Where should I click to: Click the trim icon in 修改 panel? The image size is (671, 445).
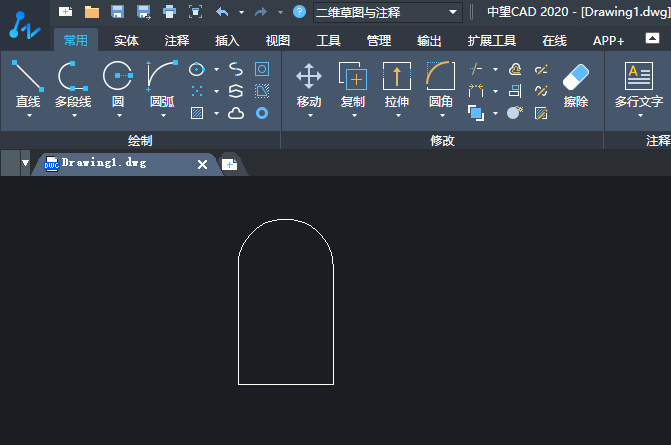[x=476, y=69]
